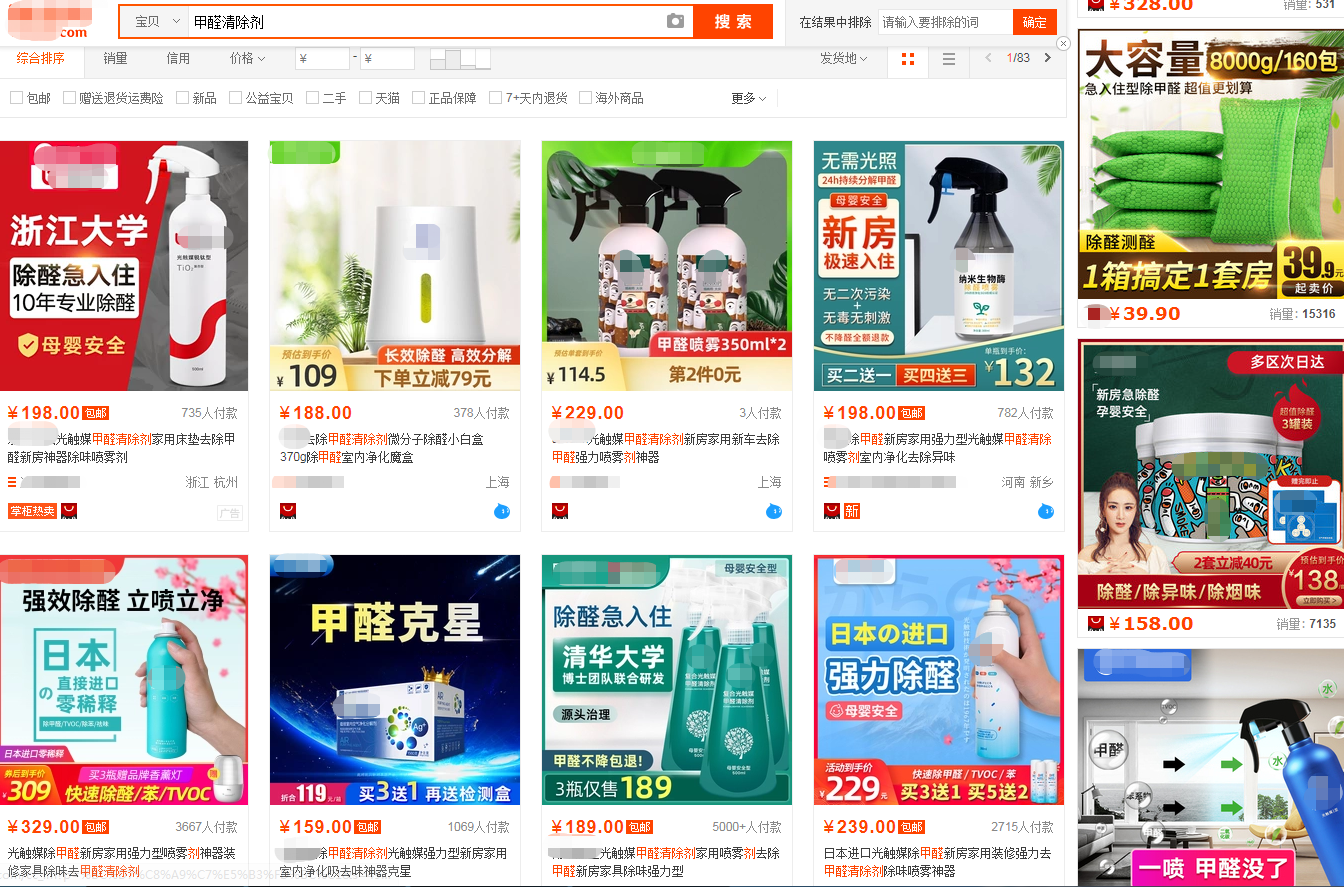The width and height of the screenshot is (1344, 887).
Task: Click the camera image-search icon
Action: tap(675, 21)
